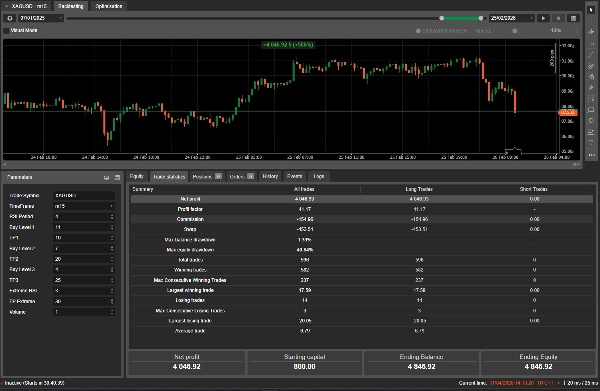Select the Max Consecutive Winning Trades row
Viewport: 600px width, 391px height.
click(362, 280)
